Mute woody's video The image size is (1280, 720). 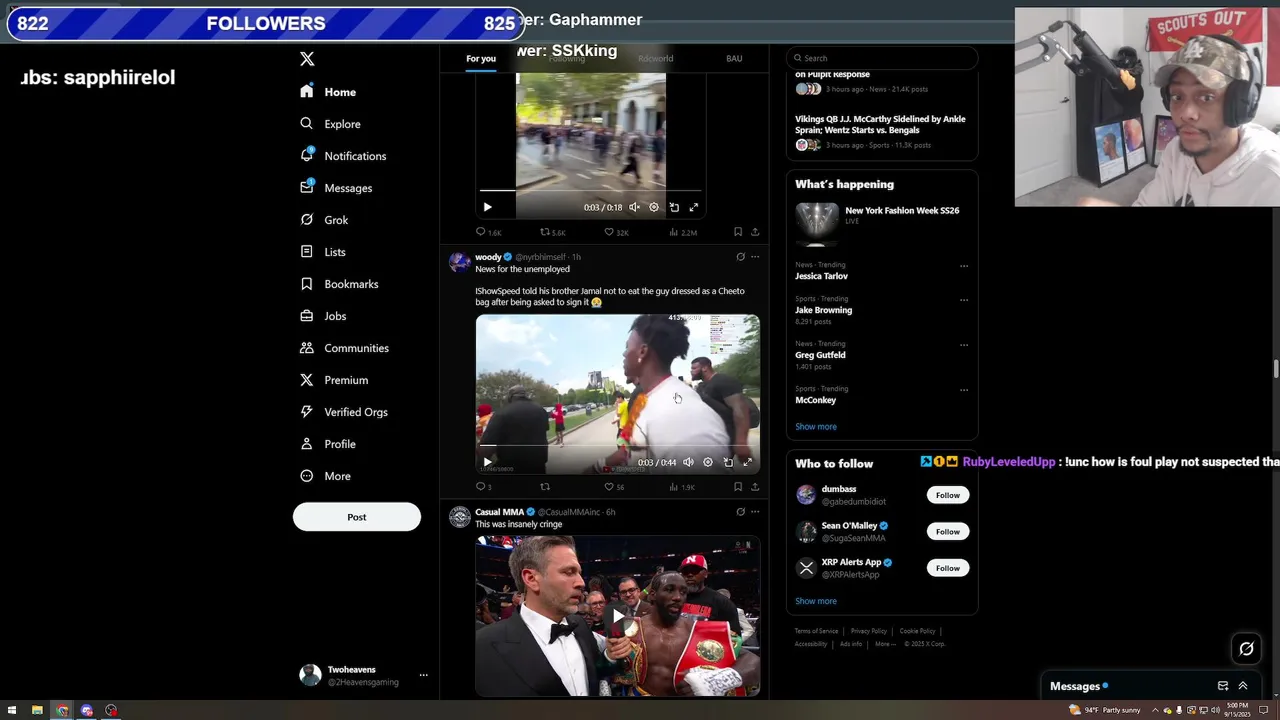tap(688, 462)
